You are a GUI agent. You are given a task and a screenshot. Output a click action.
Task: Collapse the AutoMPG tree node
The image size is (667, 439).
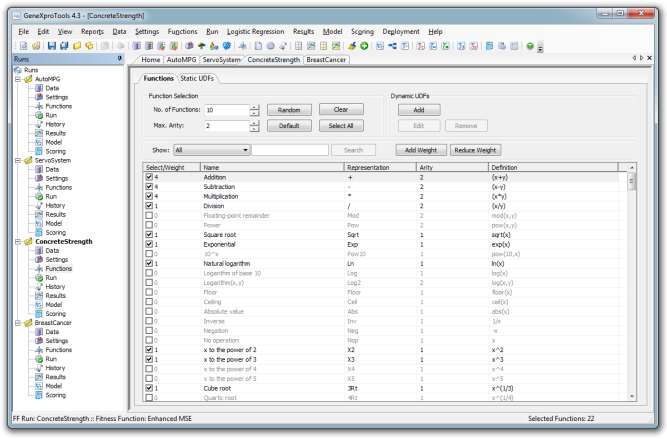point(17,79)
